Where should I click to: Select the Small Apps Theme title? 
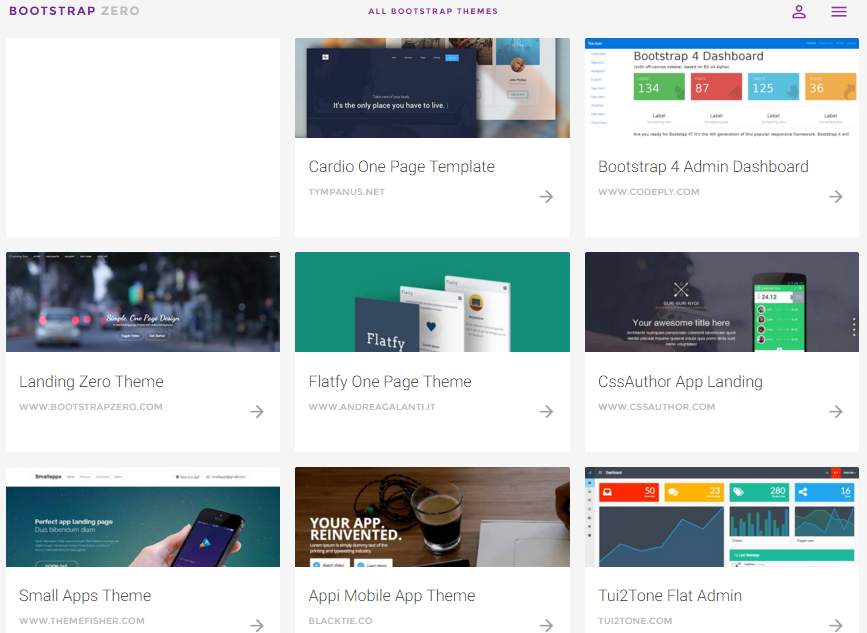click(85, 595)
